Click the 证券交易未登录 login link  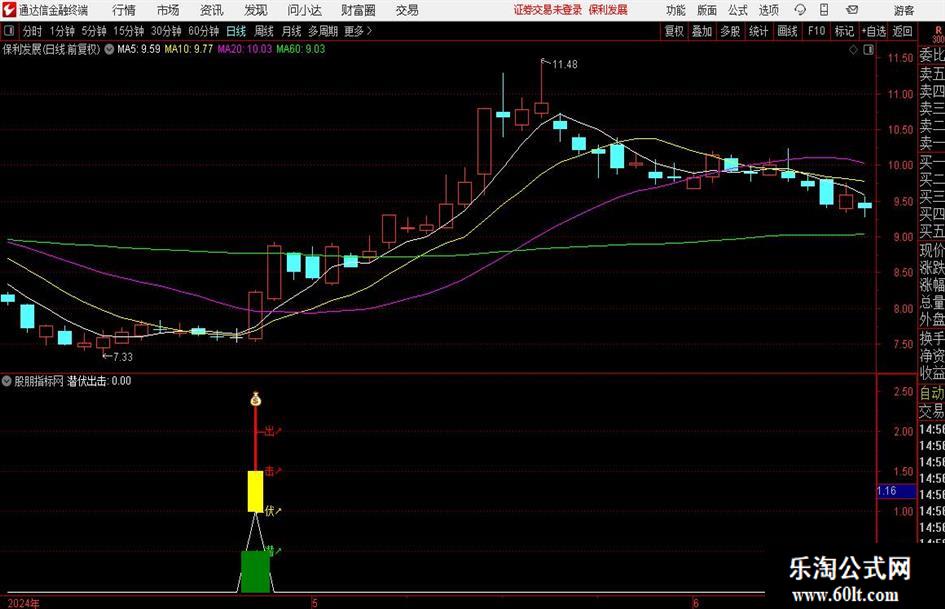pos(548,10)
